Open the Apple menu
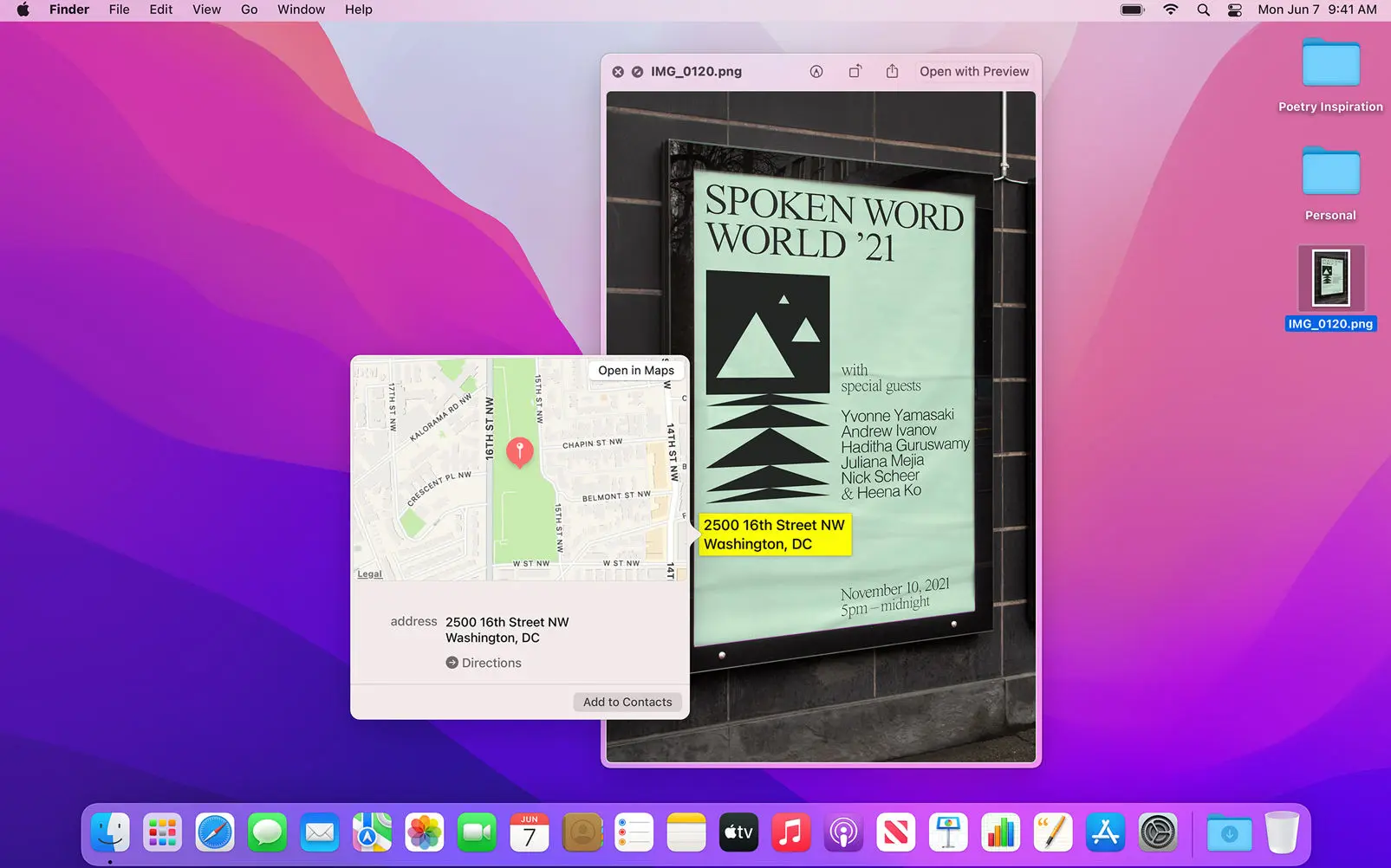Screen dimensions: 1391x868 [23, 10]
